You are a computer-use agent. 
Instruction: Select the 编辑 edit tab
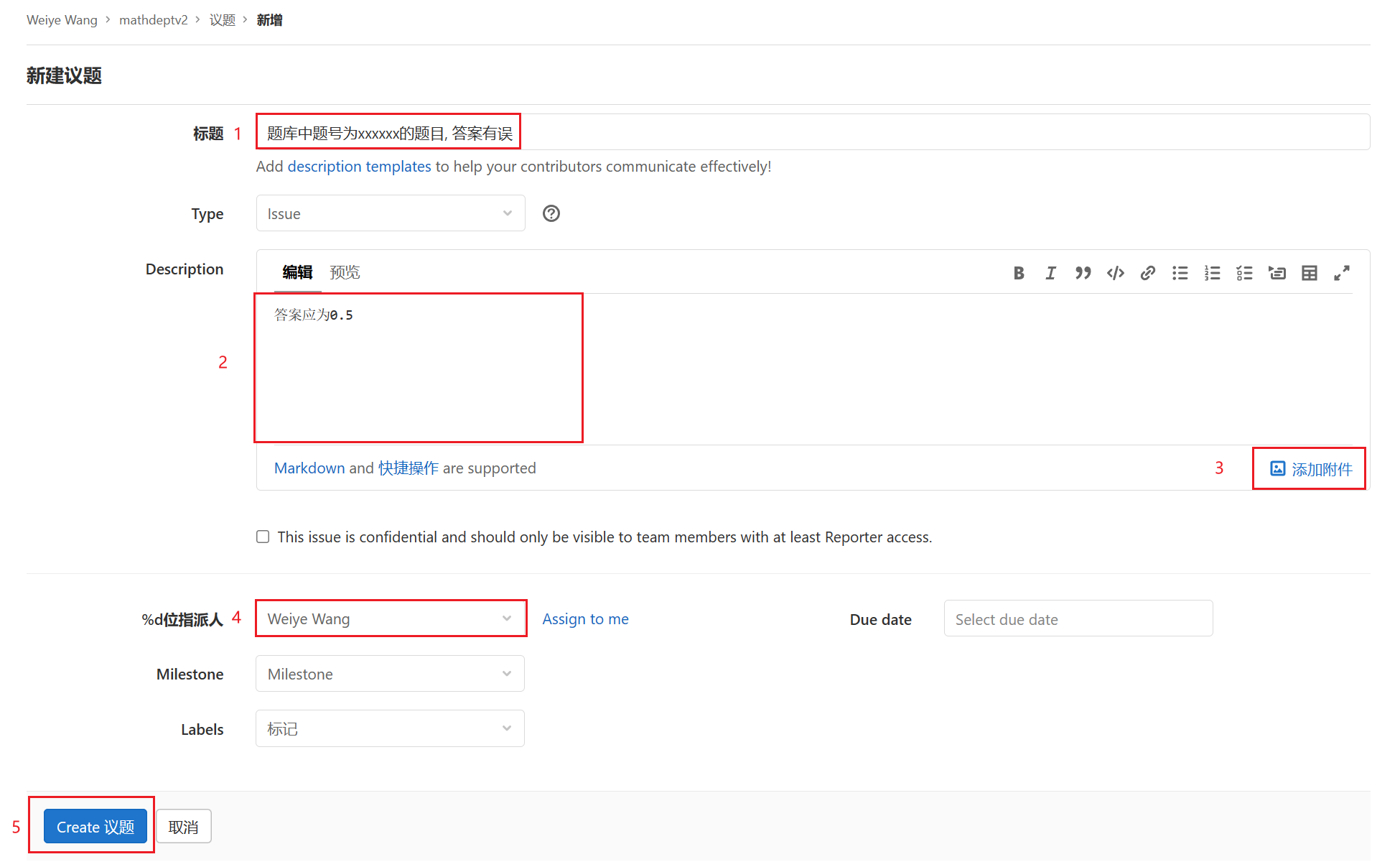297,272
